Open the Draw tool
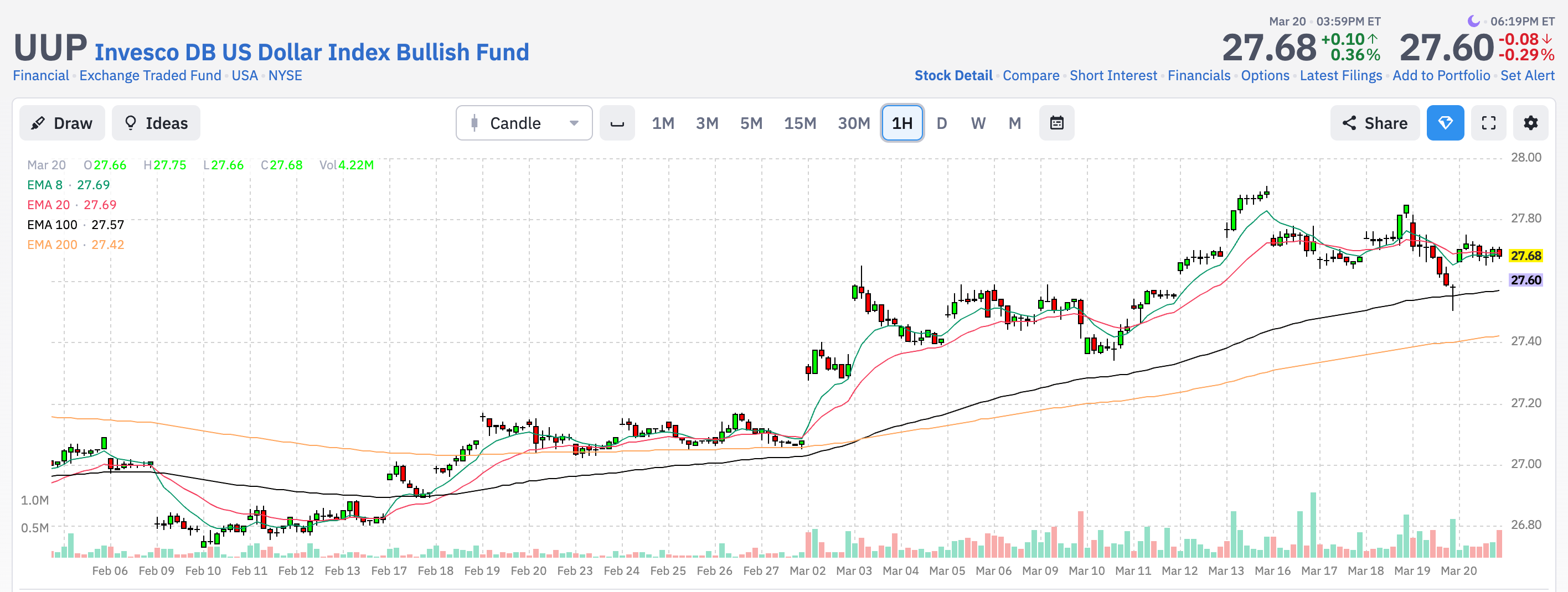The height and width of the screenshot is (592, 1568). pyautogui.click(x=62, y=123)
